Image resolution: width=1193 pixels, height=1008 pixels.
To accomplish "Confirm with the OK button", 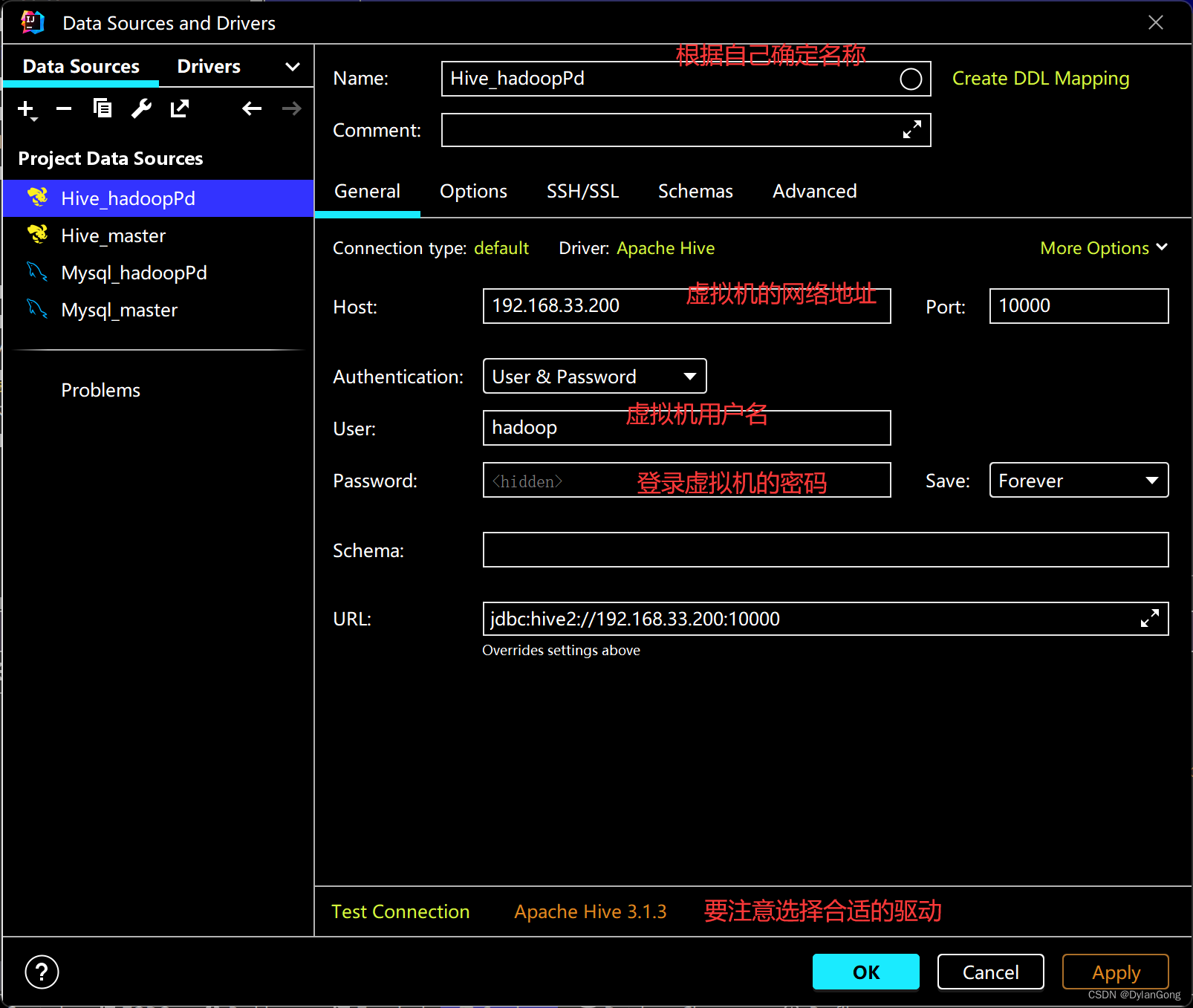I will tap(866, 972).
